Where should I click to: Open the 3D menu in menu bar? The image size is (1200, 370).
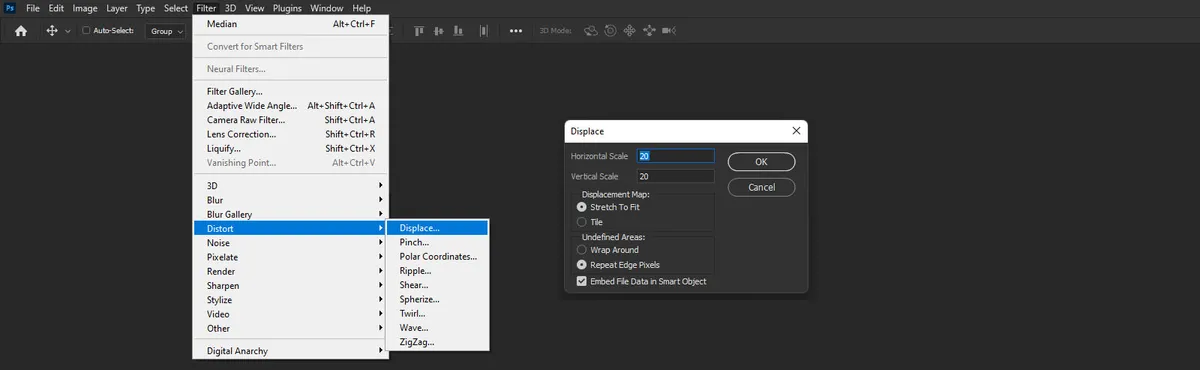click(x=230, y=8)
